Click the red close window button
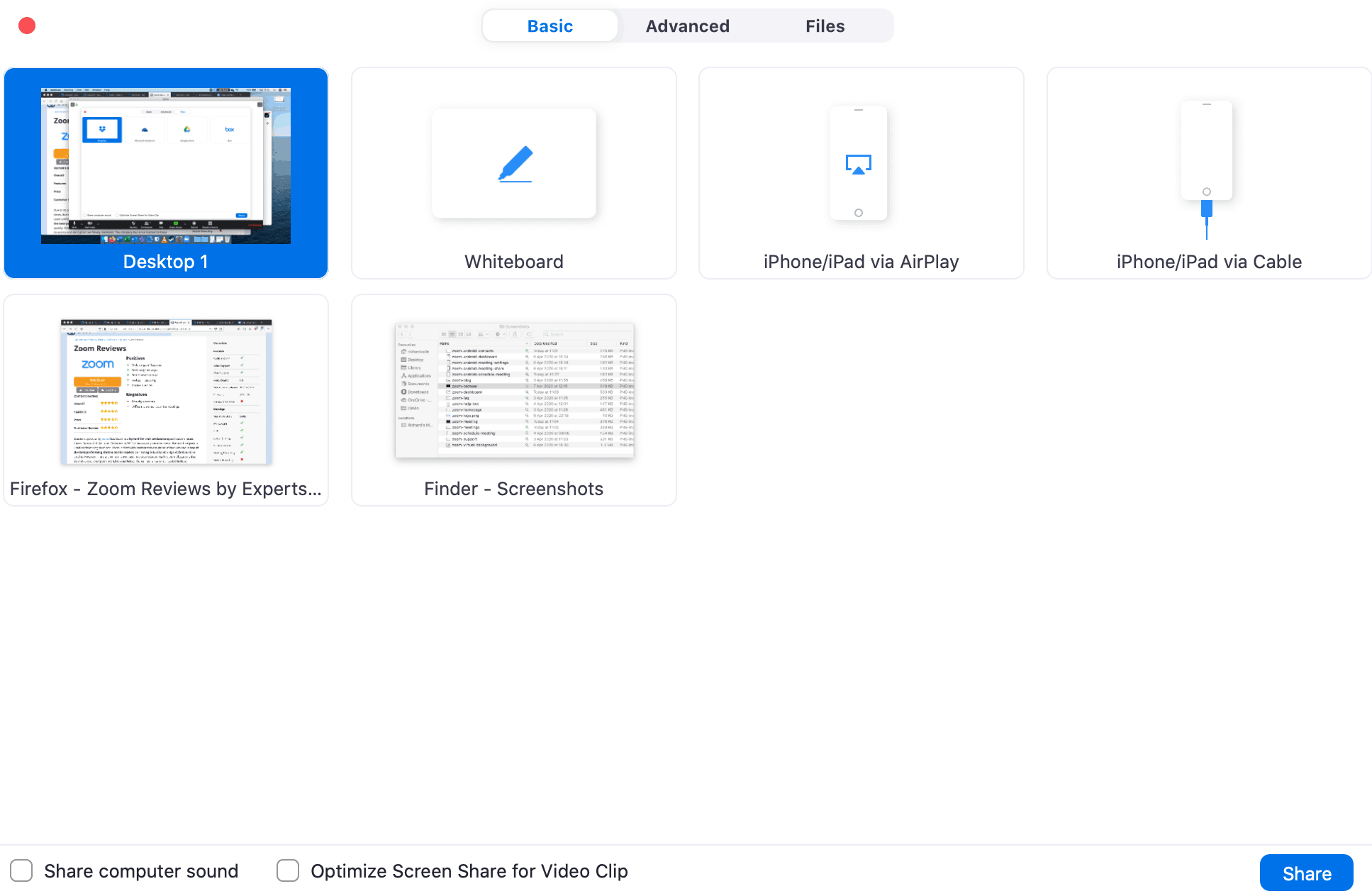 click(27, 25)
